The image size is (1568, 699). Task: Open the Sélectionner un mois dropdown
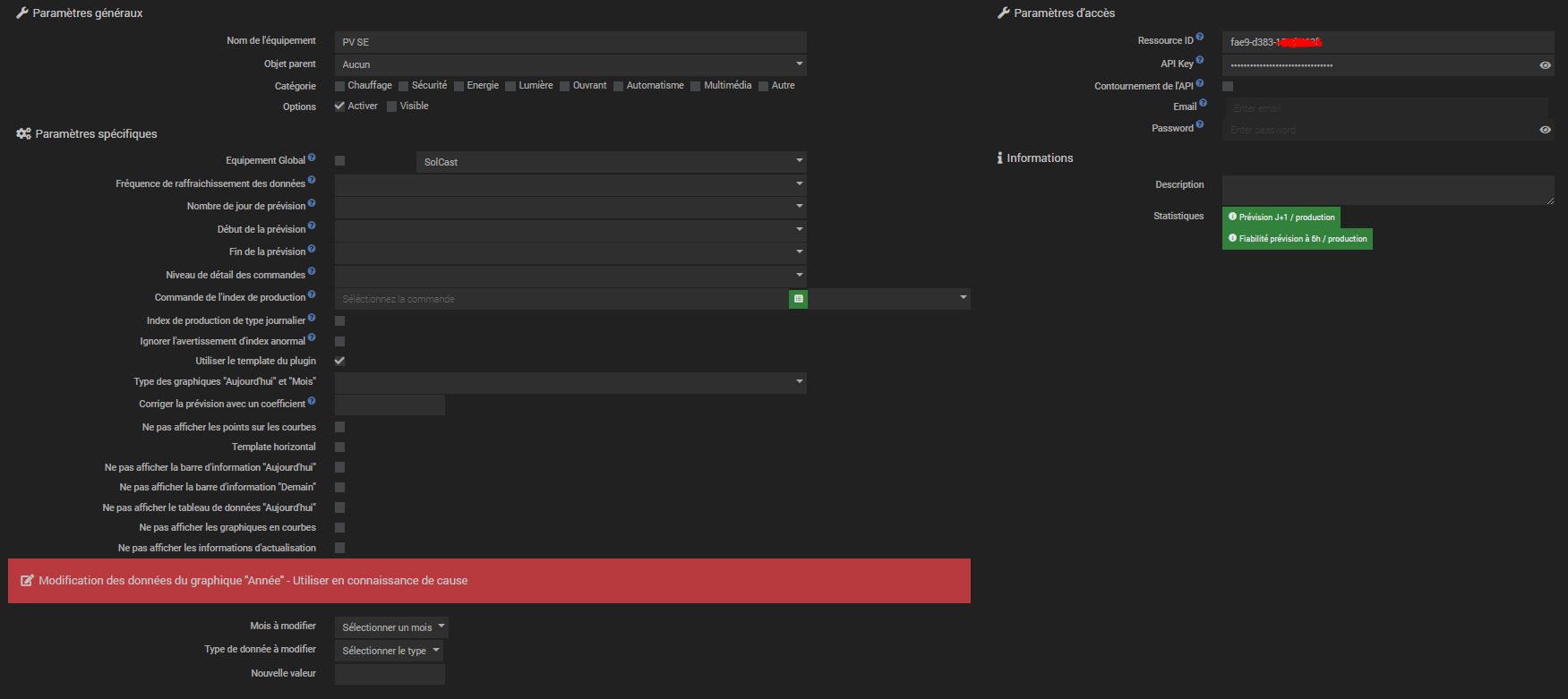coord(391,627)
